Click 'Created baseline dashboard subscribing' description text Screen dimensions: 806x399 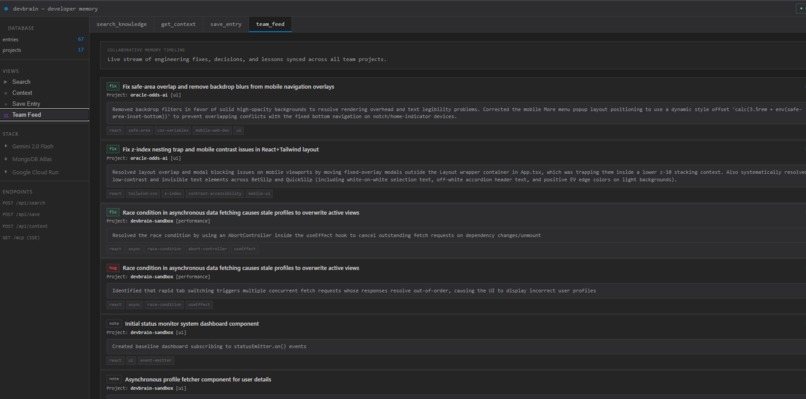point(209,346)
